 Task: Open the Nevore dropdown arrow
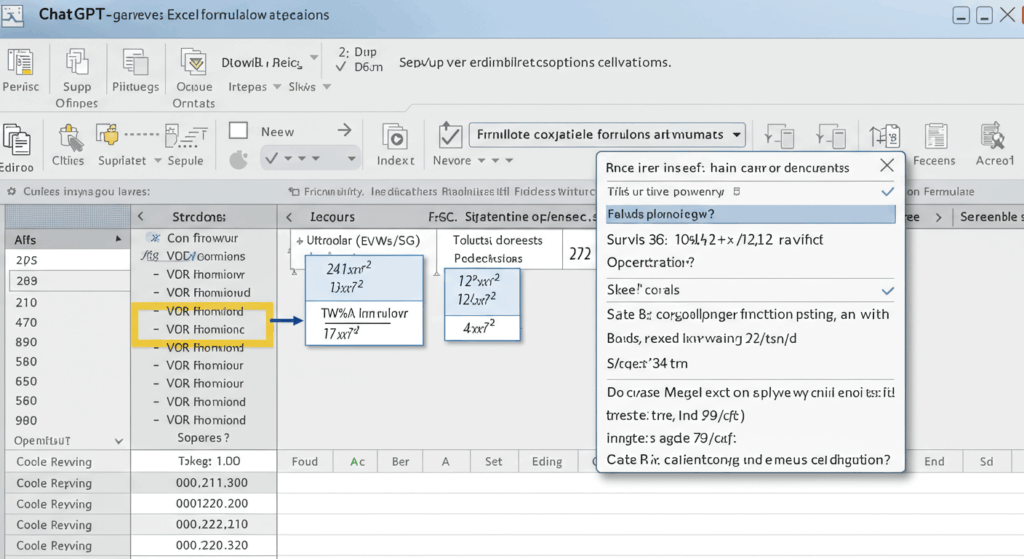(x=481, y=161)
